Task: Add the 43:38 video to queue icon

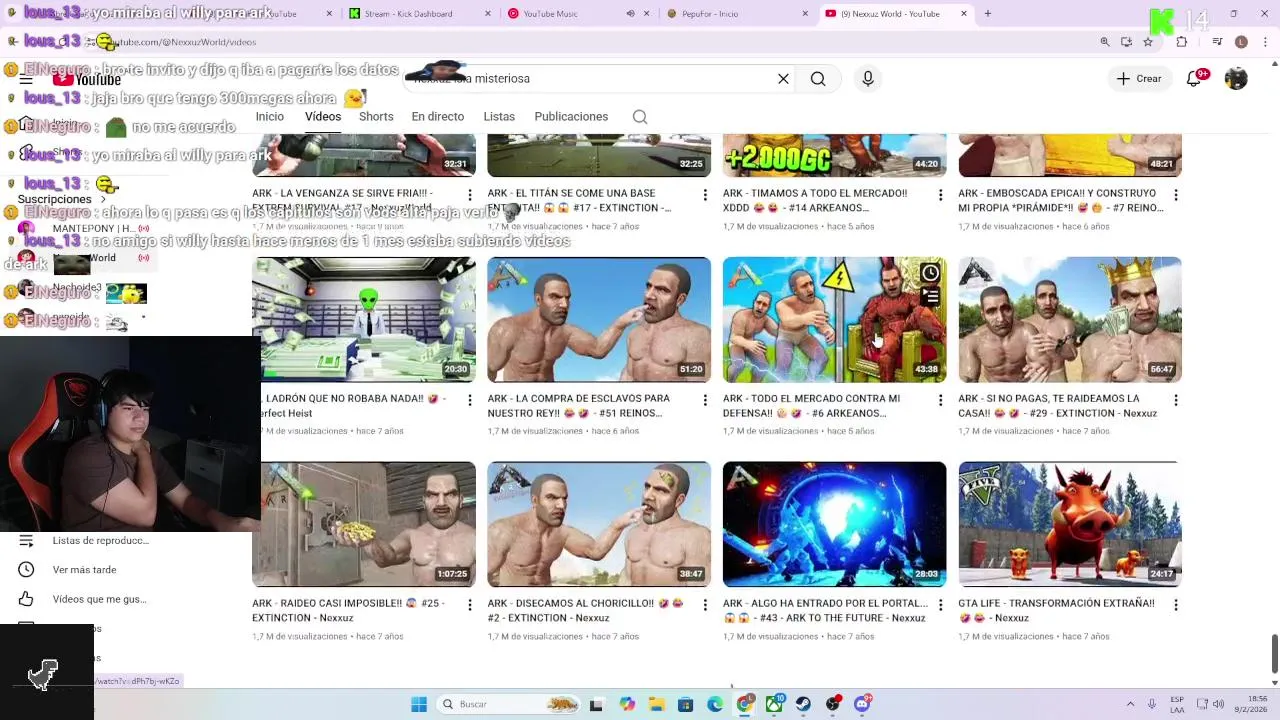Action: click(930, 296)
